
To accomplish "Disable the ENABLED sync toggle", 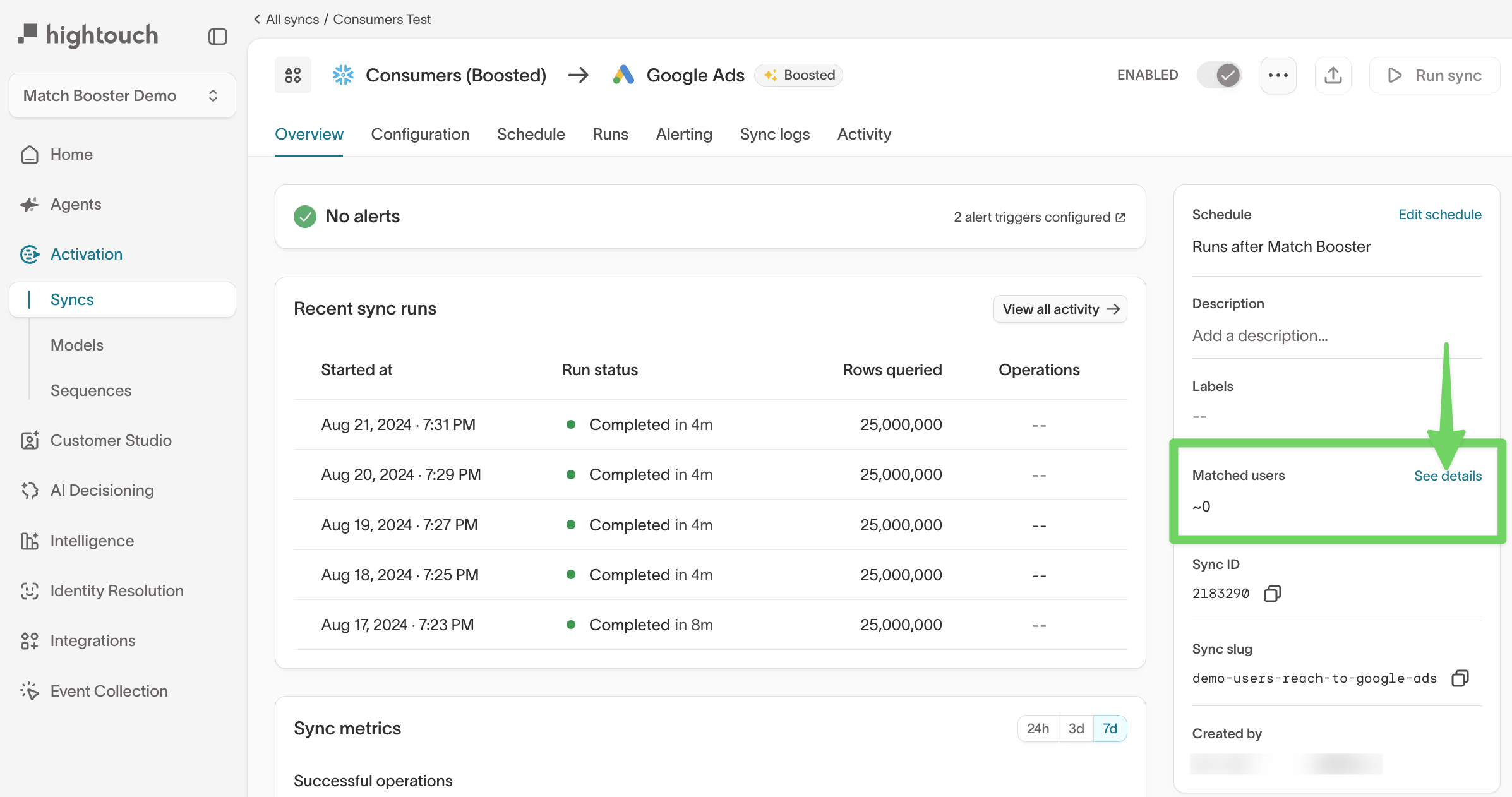I will click(x=1219, y=75).
